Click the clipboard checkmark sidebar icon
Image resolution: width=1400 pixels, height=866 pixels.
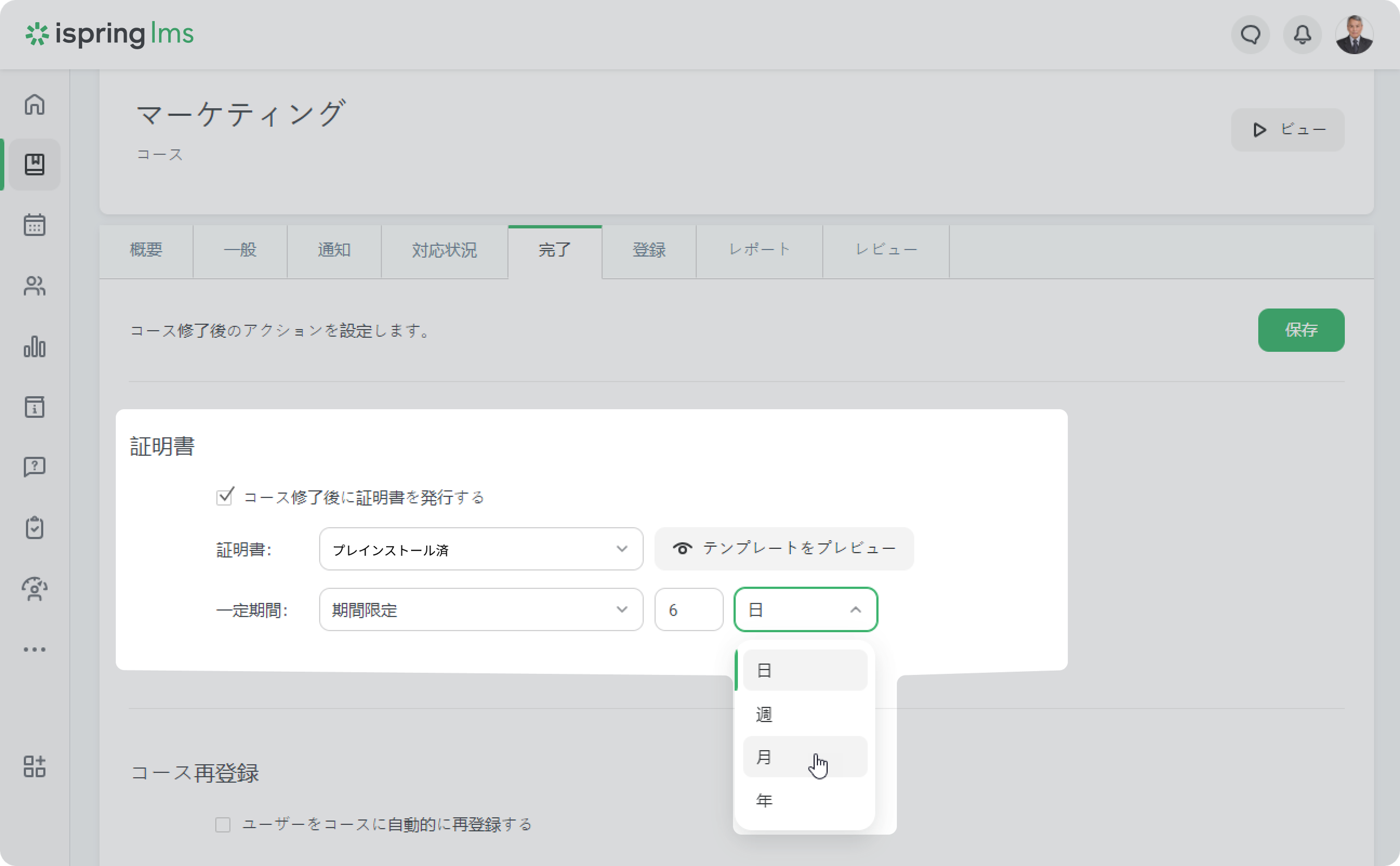(34, 528)
